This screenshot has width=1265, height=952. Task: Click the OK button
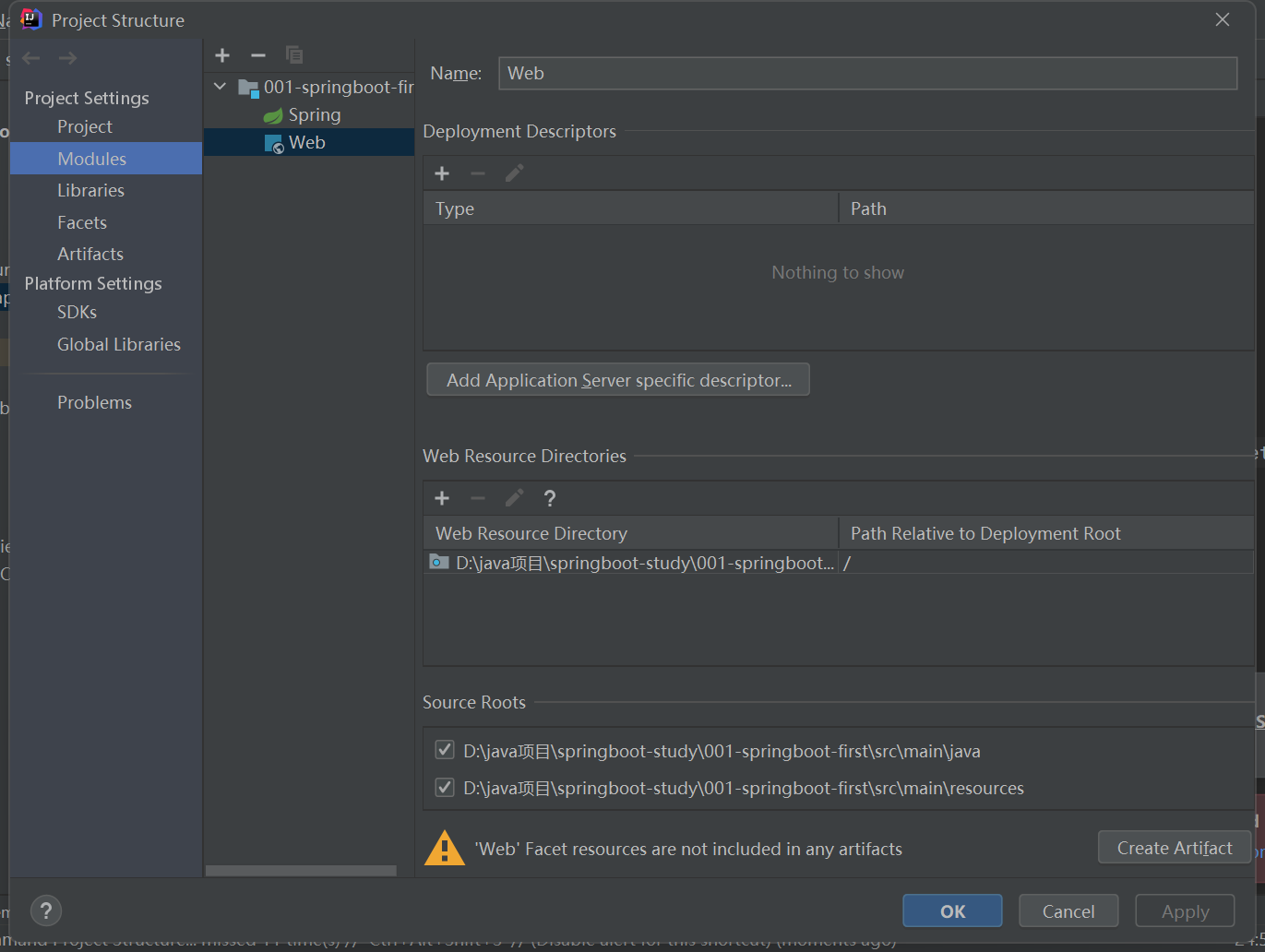tap(952, 911)
